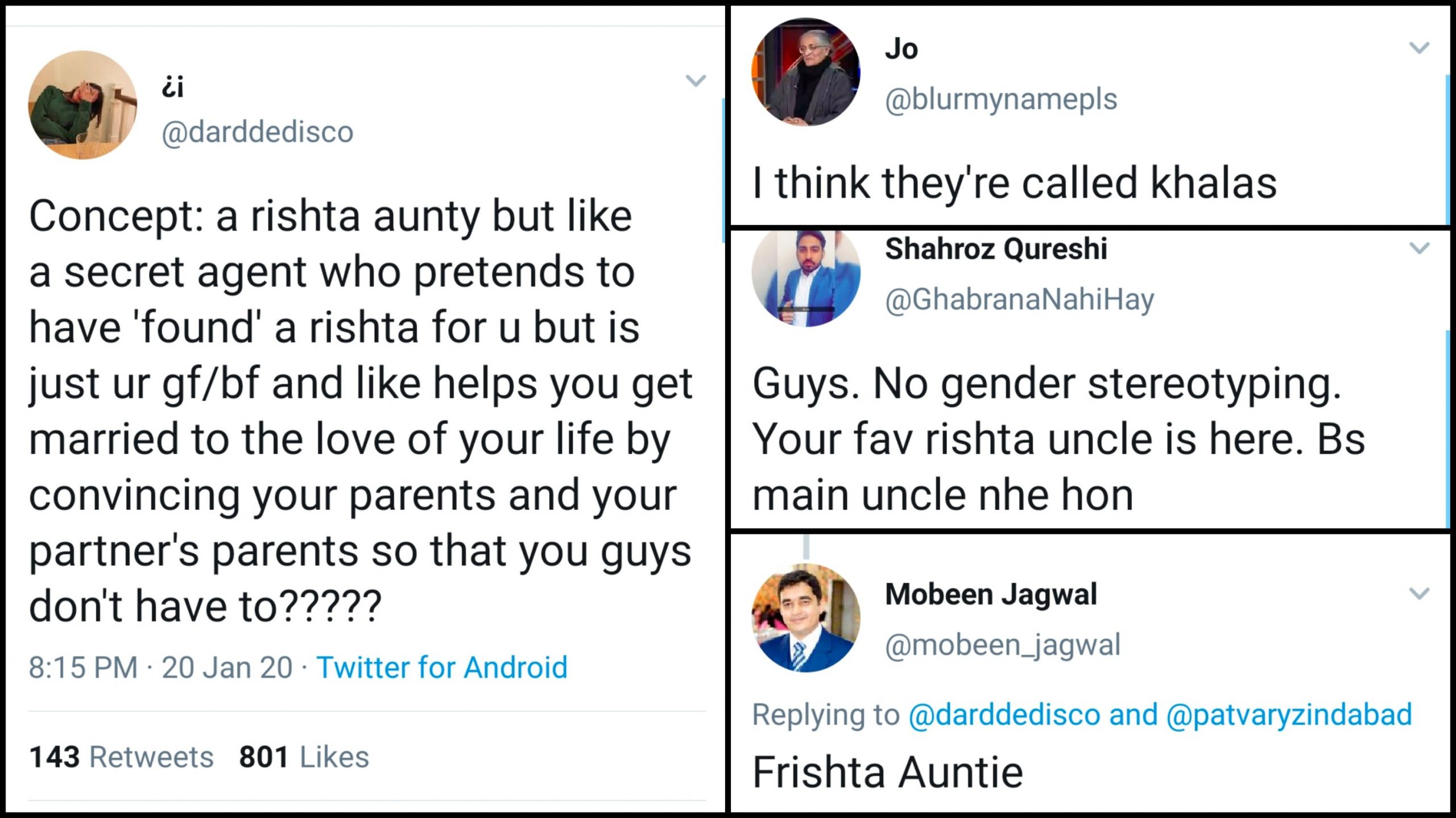The image size is (1456, 818).
Task: Open @darddedisco profile picture
Action: pyautogui.click(x=82, y=105)
